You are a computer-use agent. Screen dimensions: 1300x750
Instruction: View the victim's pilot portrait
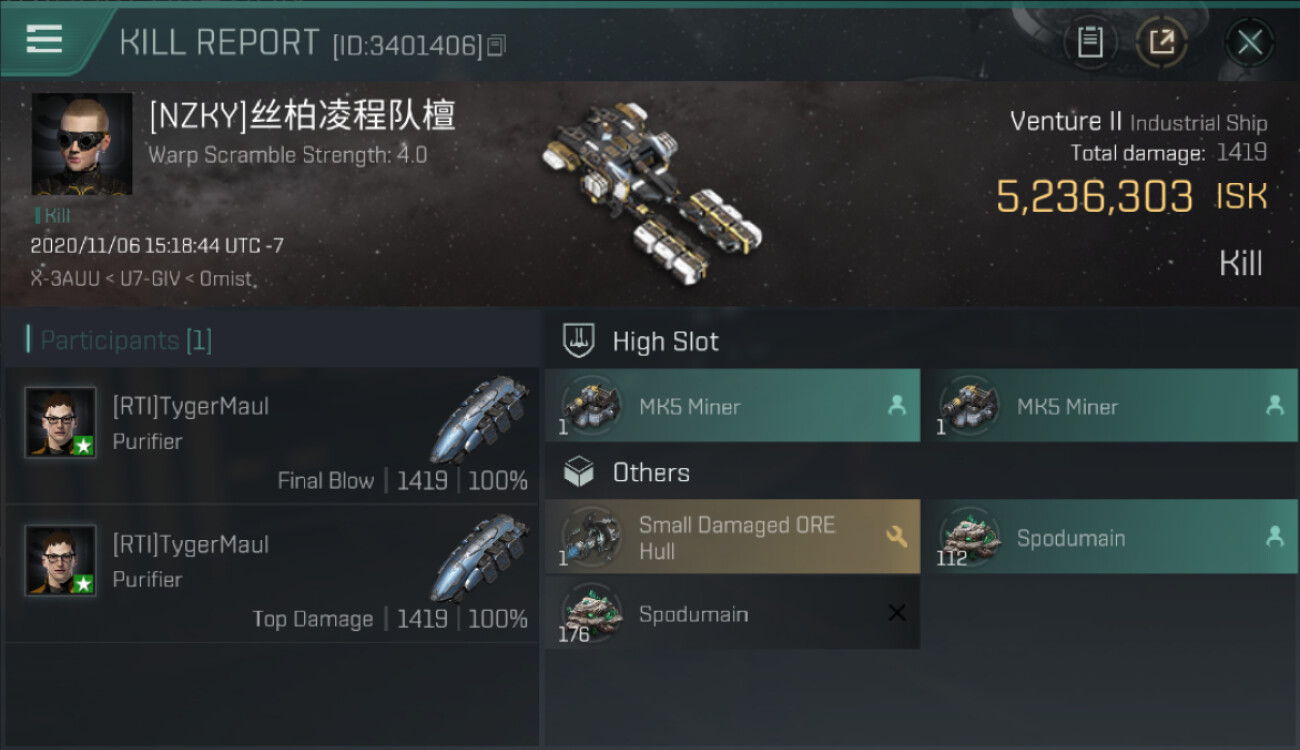coord(82,144)
